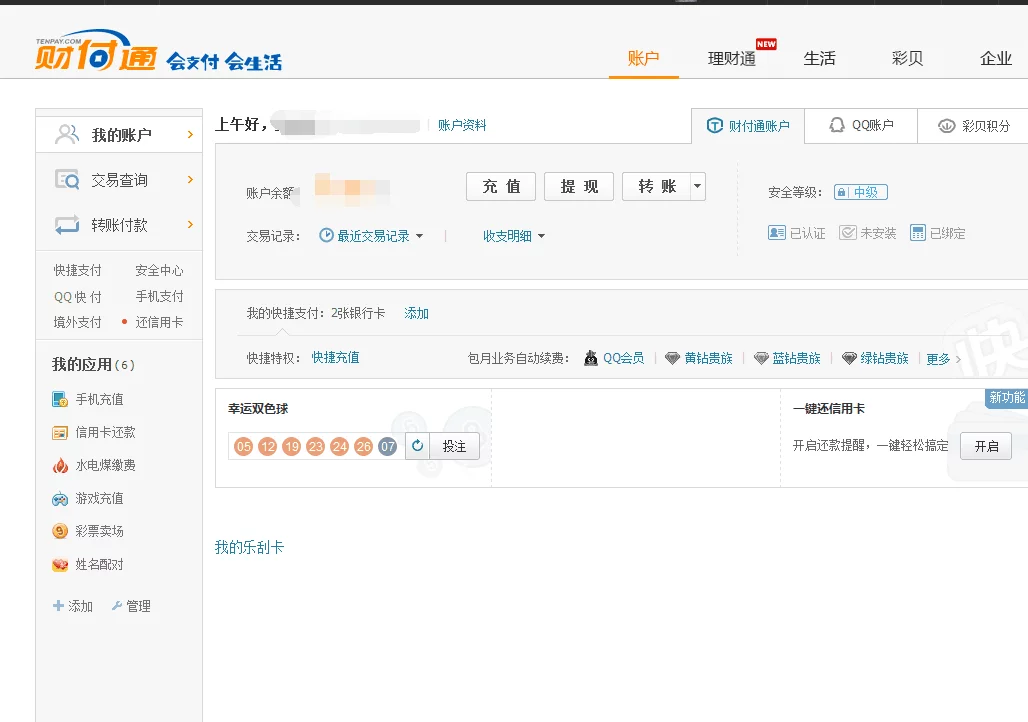1028x722 pixels.
Task: Click the plus icon beside 添加
Action: [58, 606]
